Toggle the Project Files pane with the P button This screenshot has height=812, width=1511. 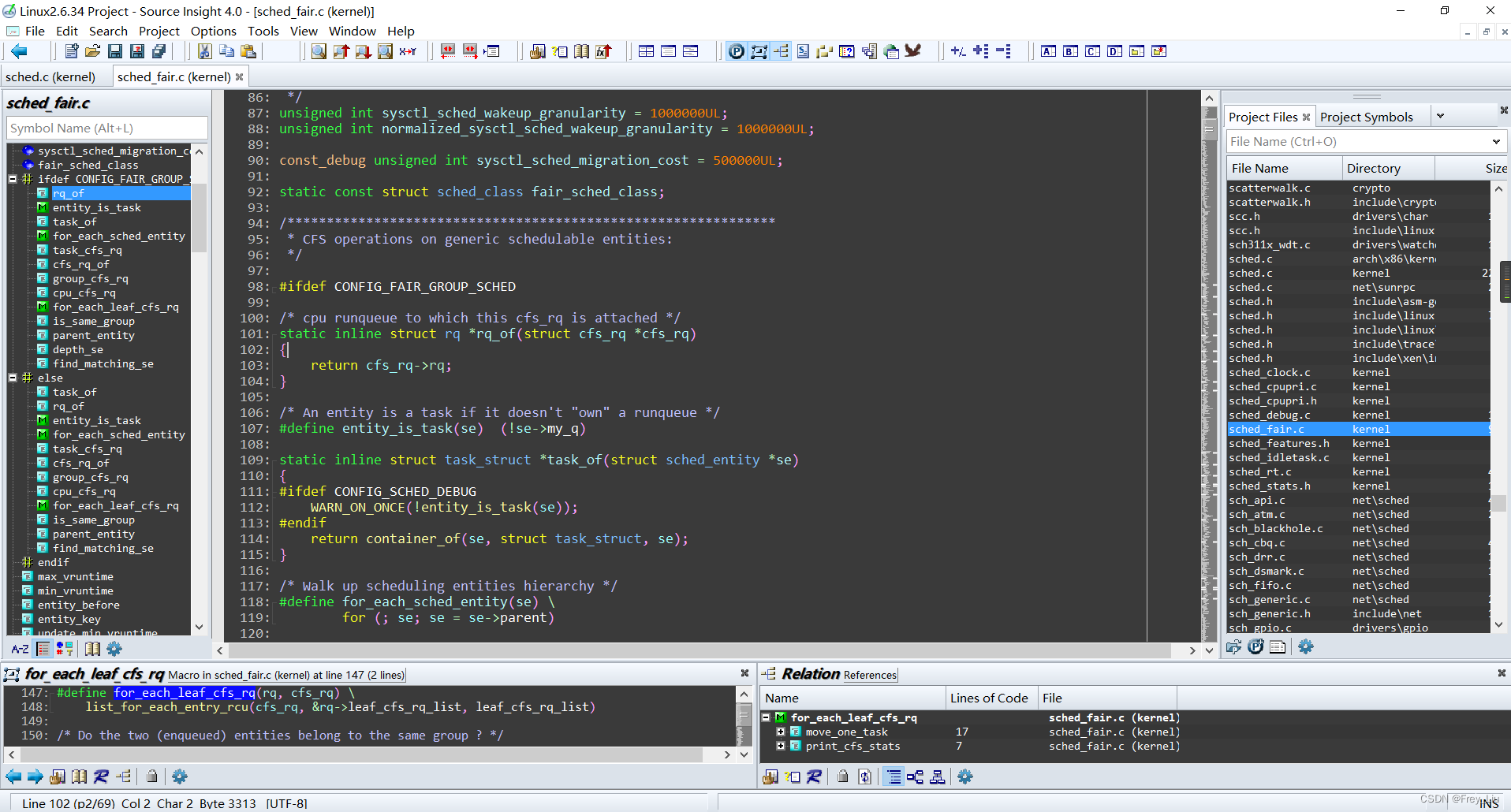click(736, 50)
